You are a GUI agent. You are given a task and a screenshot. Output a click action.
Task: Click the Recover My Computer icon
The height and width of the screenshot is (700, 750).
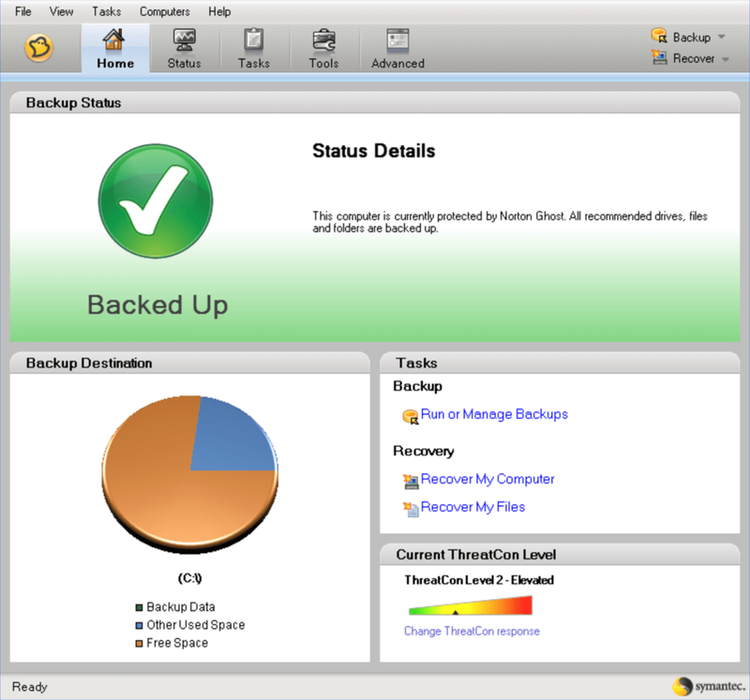[x=410, y=481]
